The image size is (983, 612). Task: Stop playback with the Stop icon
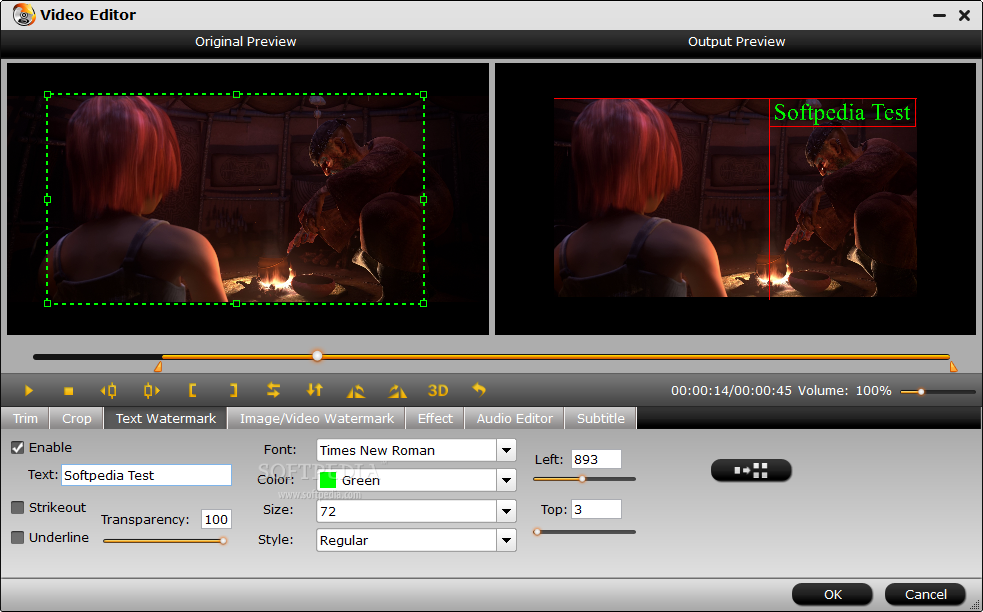(69, 391)
